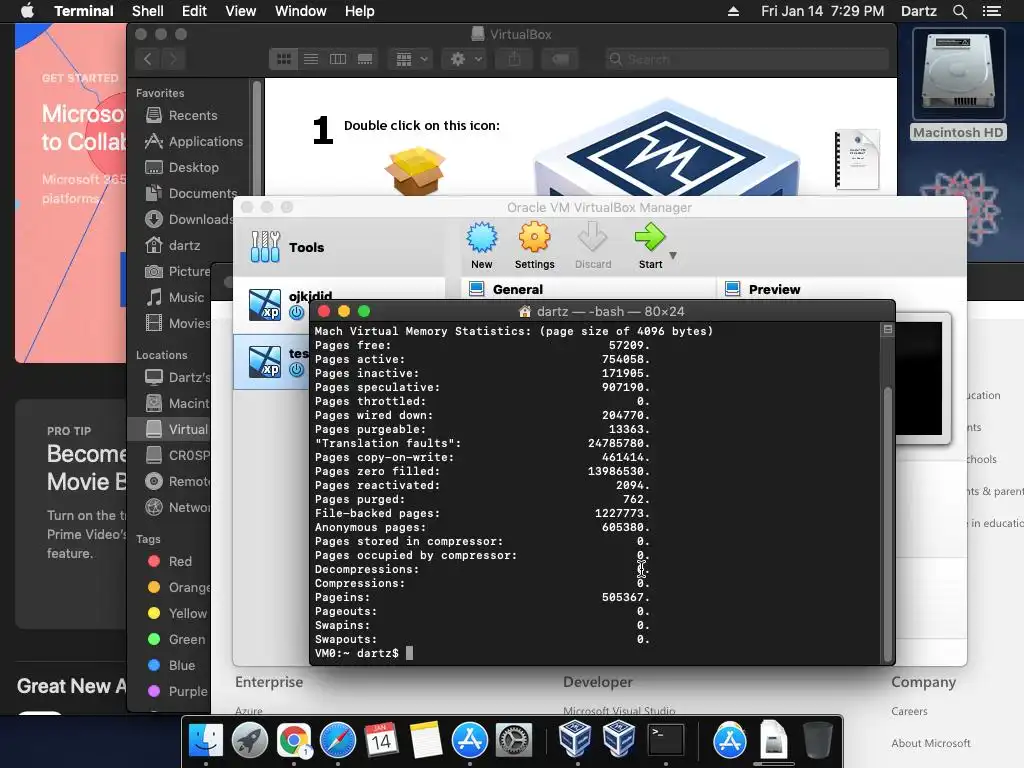Open the Edit menu

(x=194, y=11)
